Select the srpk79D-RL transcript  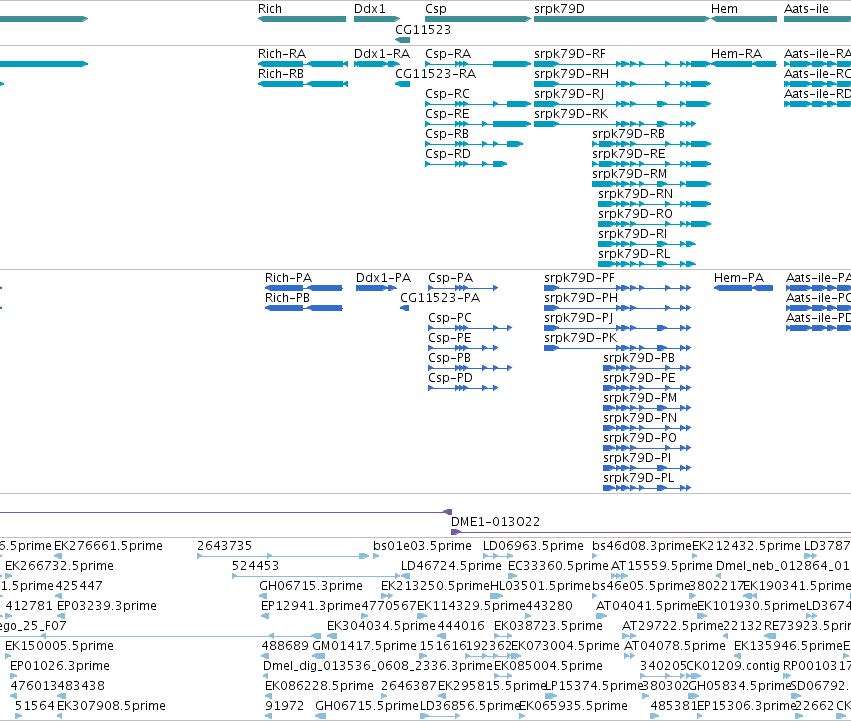634,255
